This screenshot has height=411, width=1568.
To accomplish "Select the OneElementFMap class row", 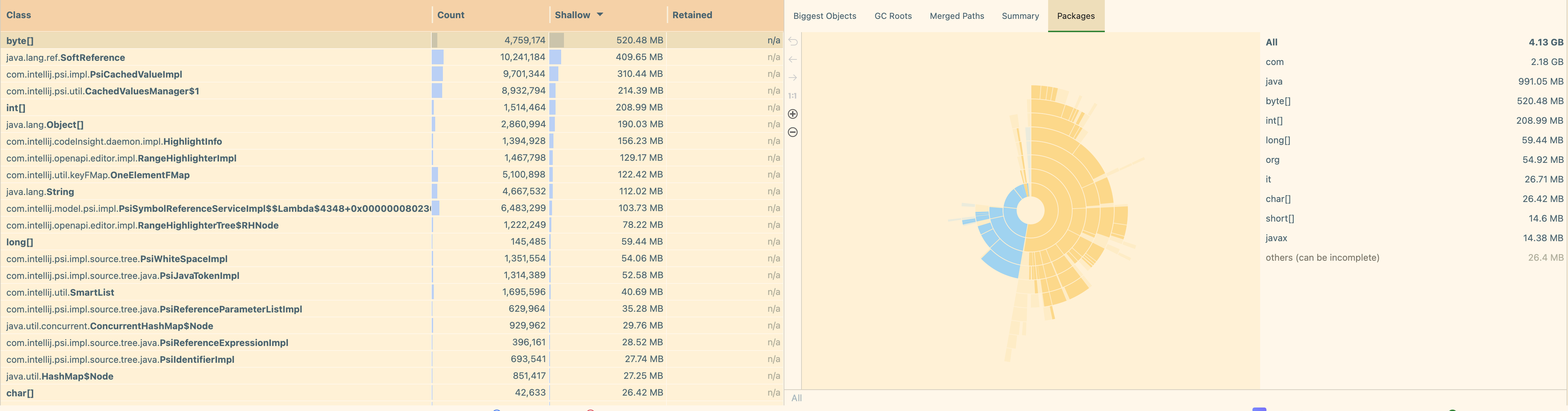I will [x=392, y=174].
